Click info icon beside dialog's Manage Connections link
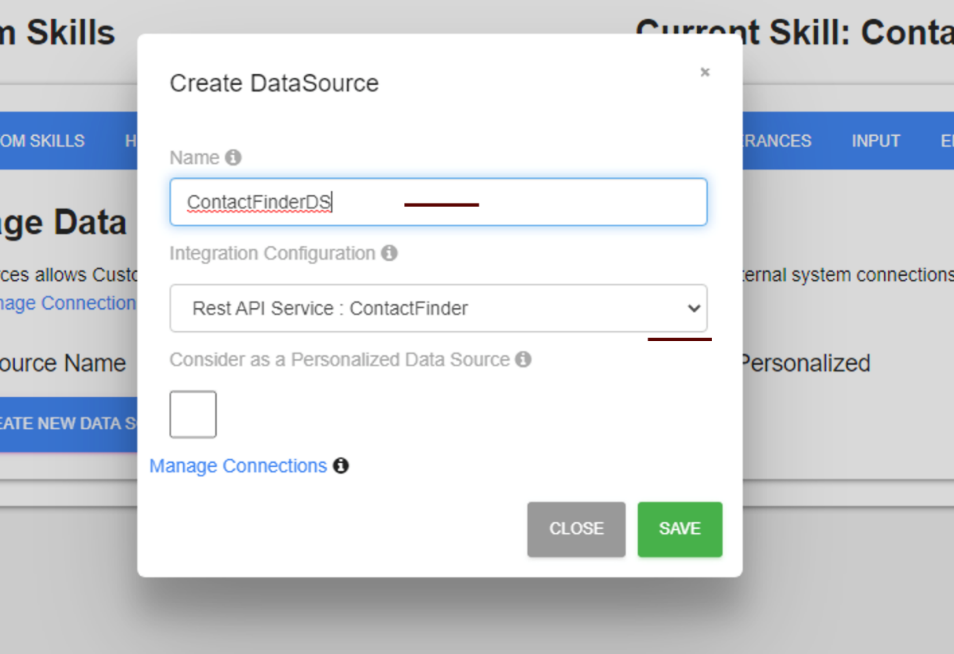Image resolution: width=954 pixels, height=654 pixels. (341, 466)
